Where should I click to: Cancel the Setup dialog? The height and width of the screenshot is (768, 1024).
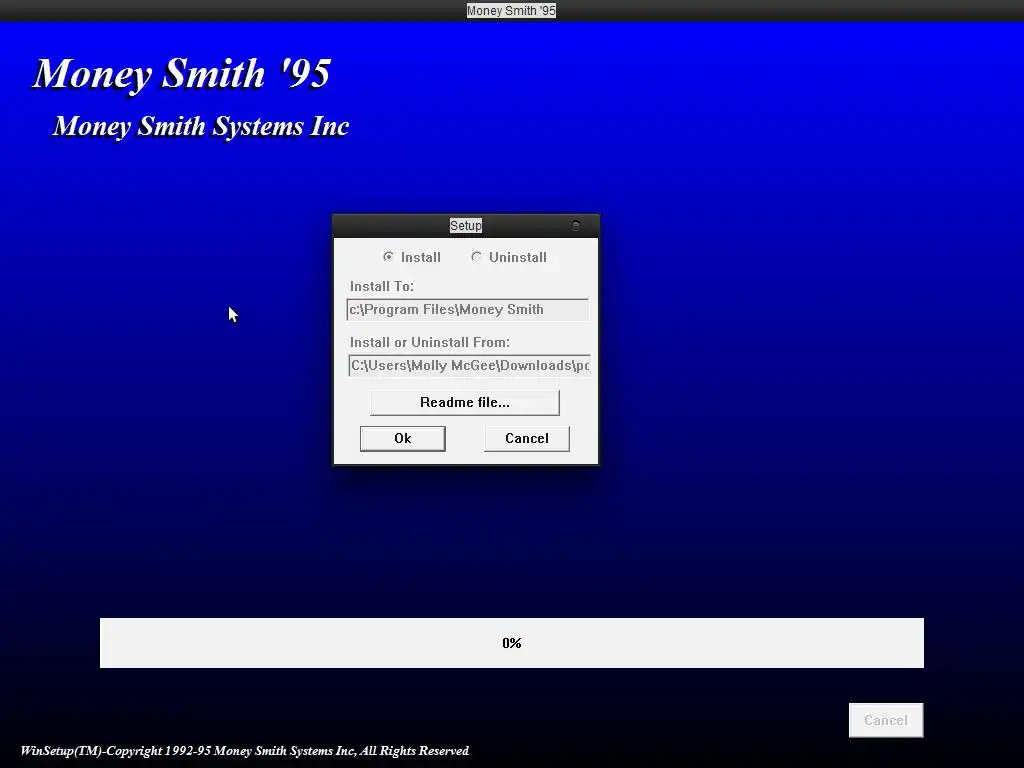pyautogui.click(x=526, y=438)
